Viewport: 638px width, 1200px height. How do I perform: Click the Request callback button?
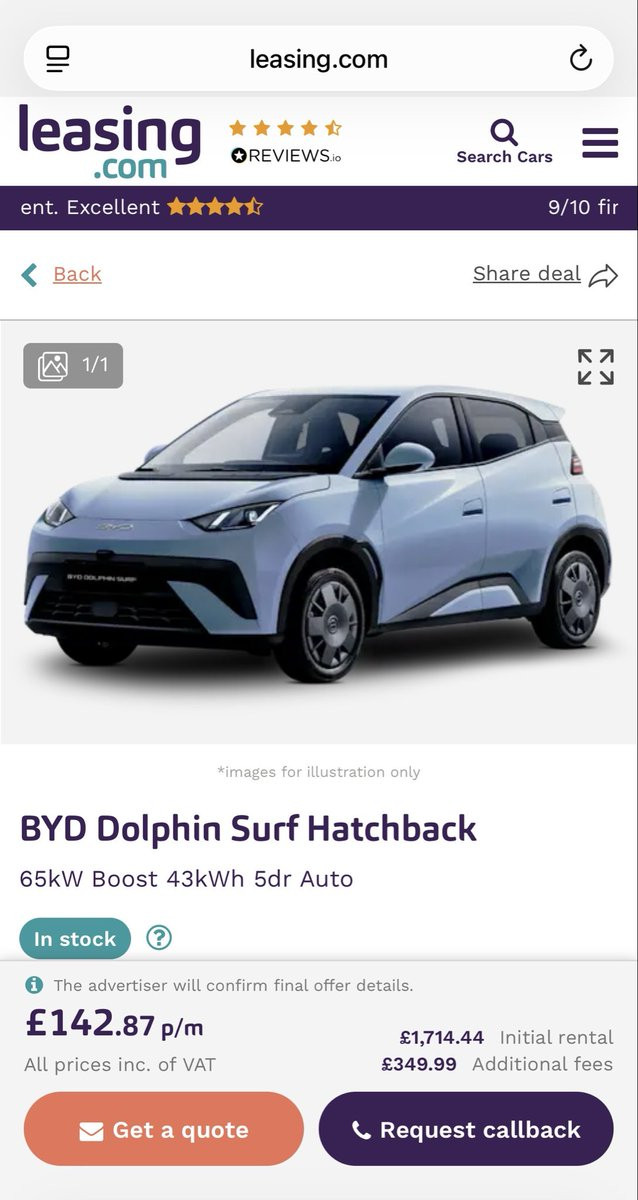click(466, 1130)
